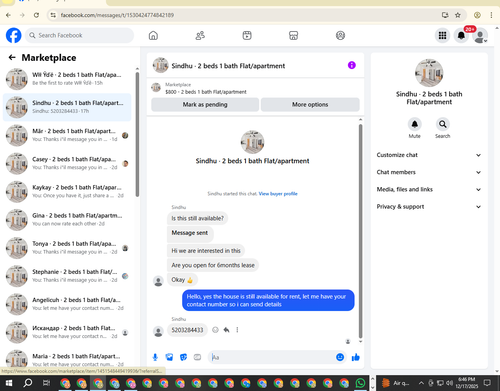Click the Search Facebook field
This screenshot has width=500, height=391.
(79, 35)
